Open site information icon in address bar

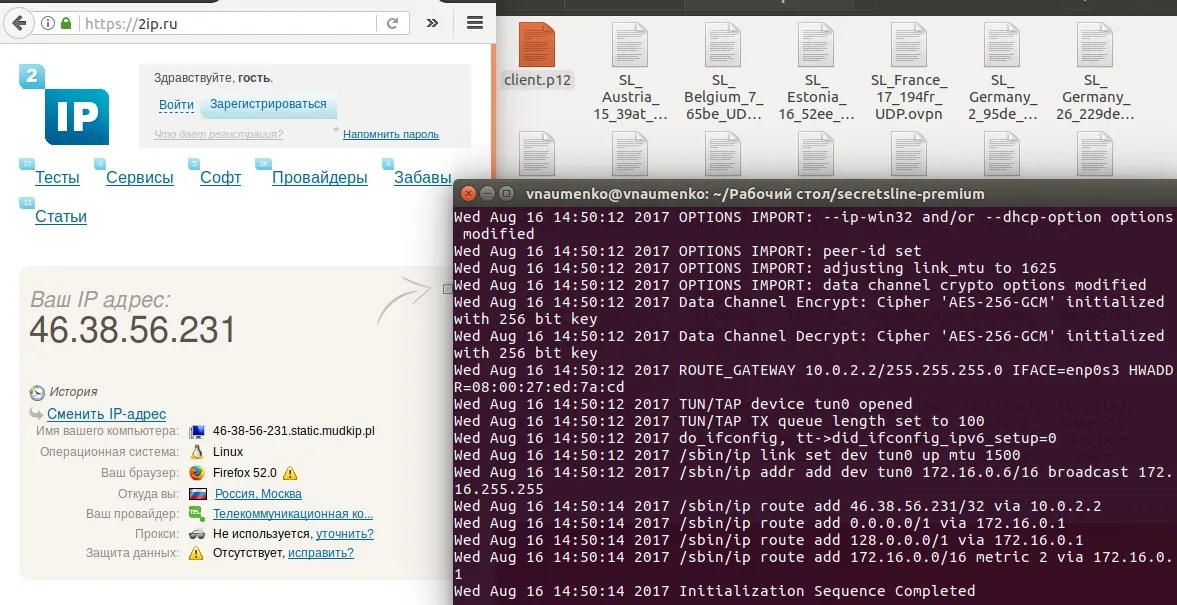[48, 23]
